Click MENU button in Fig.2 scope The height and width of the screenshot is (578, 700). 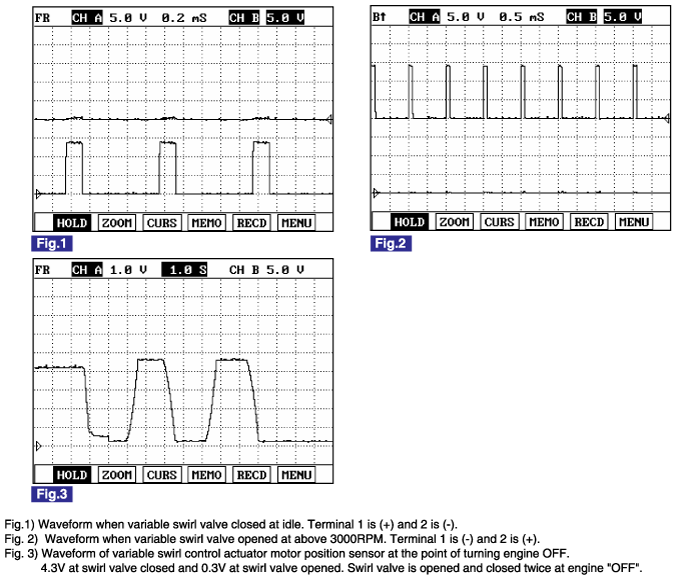634,222
